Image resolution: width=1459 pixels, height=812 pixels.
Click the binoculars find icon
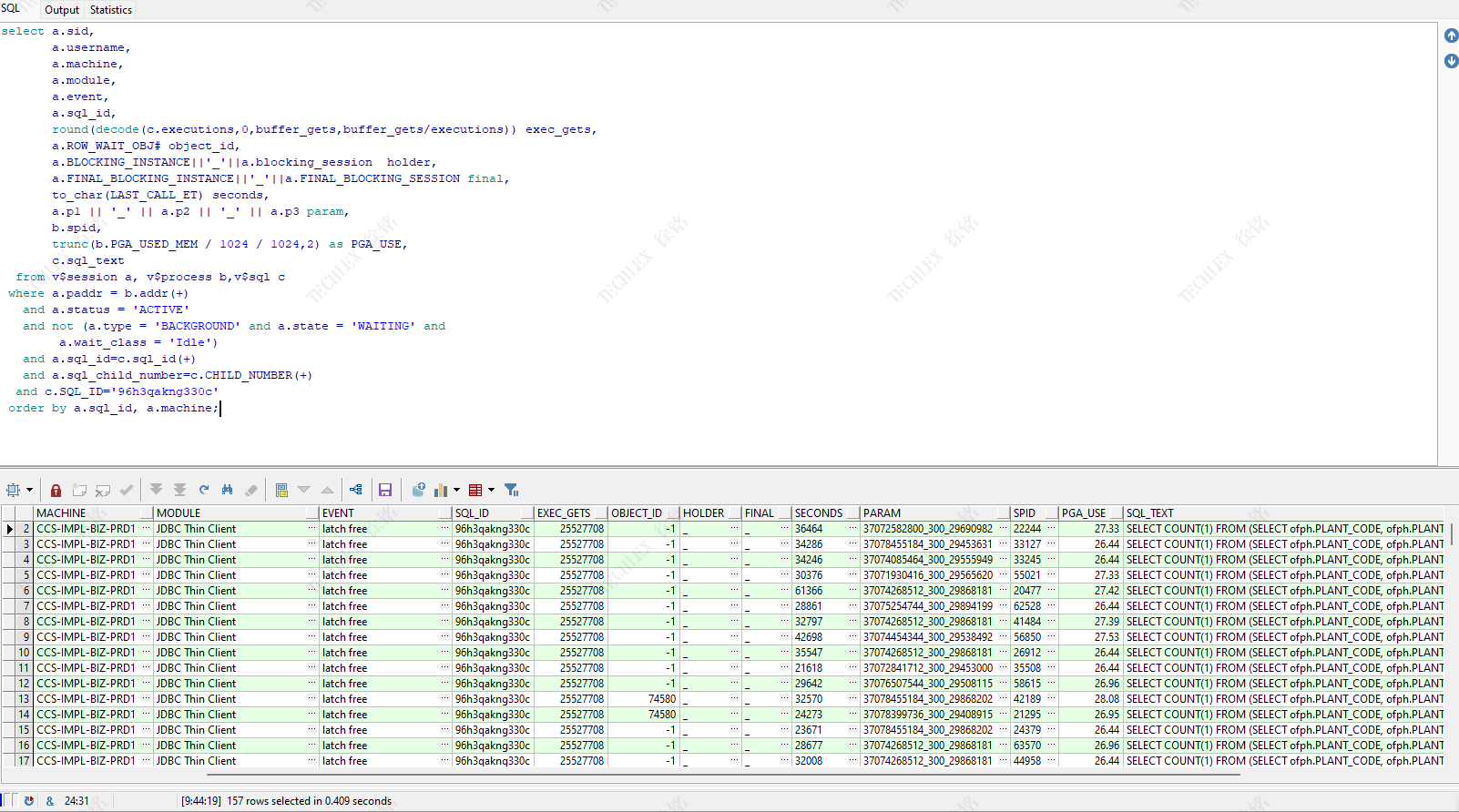[x=227, y=490]
